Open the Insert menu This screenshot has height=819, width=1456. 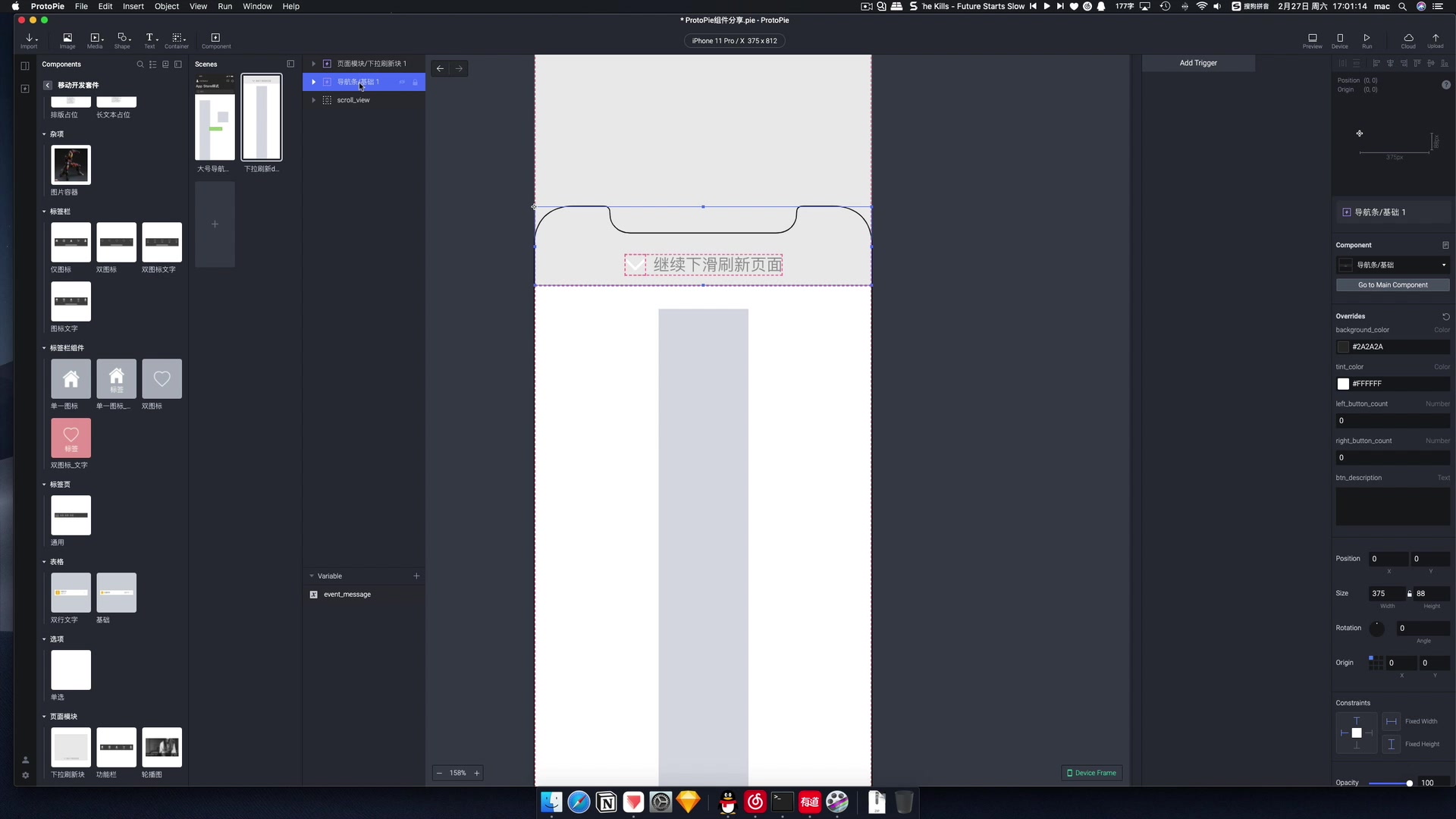133,6
